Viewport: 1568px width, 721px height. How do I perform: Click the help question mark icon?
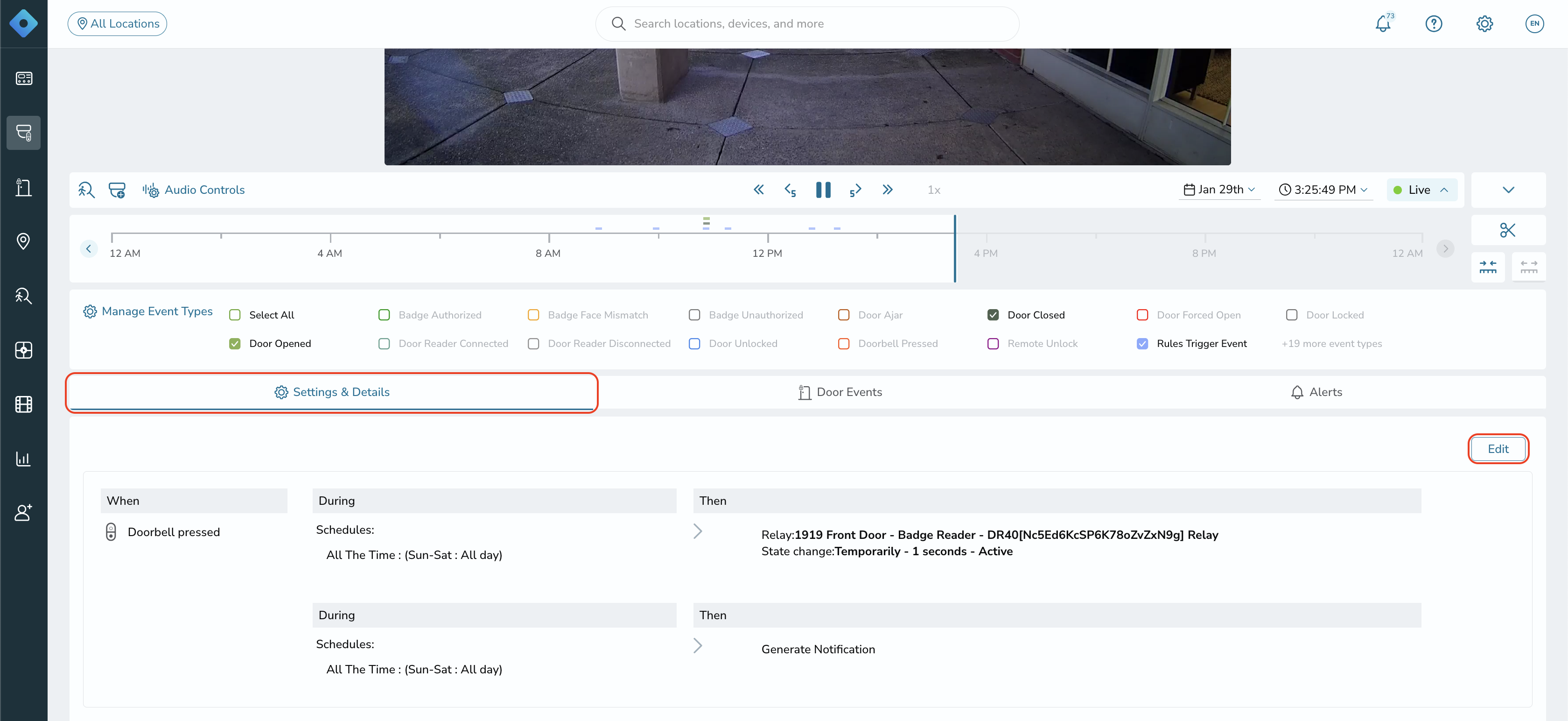1434,24
